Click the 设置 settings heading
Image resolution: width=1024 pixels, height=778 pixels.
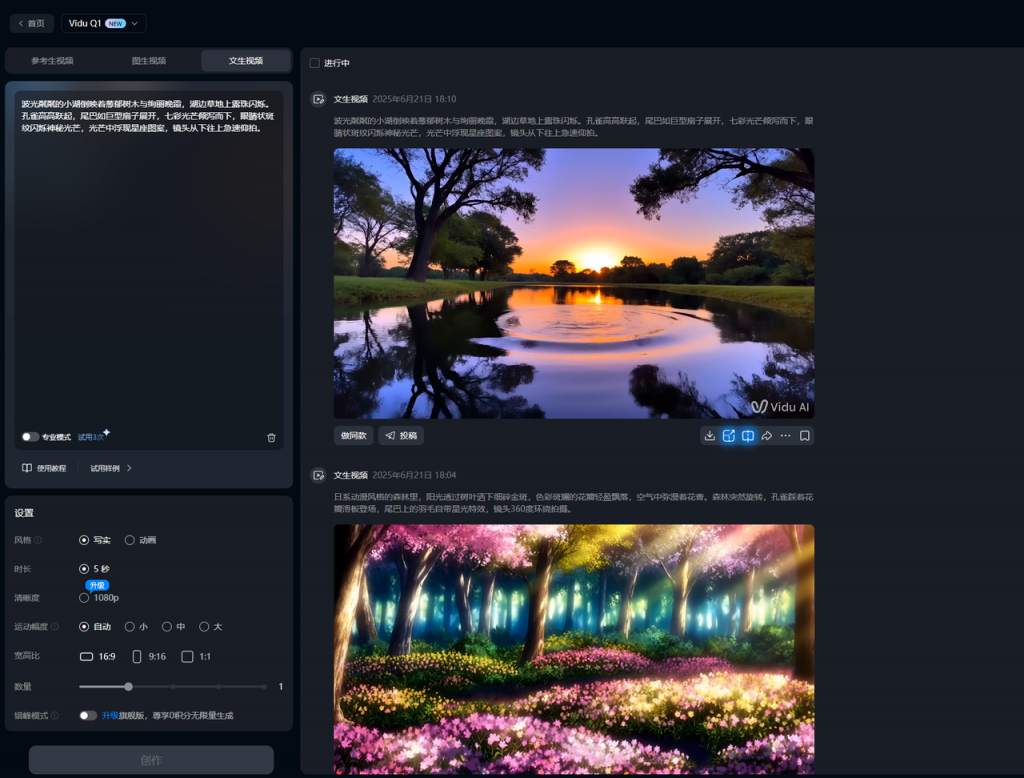point(24,513)
